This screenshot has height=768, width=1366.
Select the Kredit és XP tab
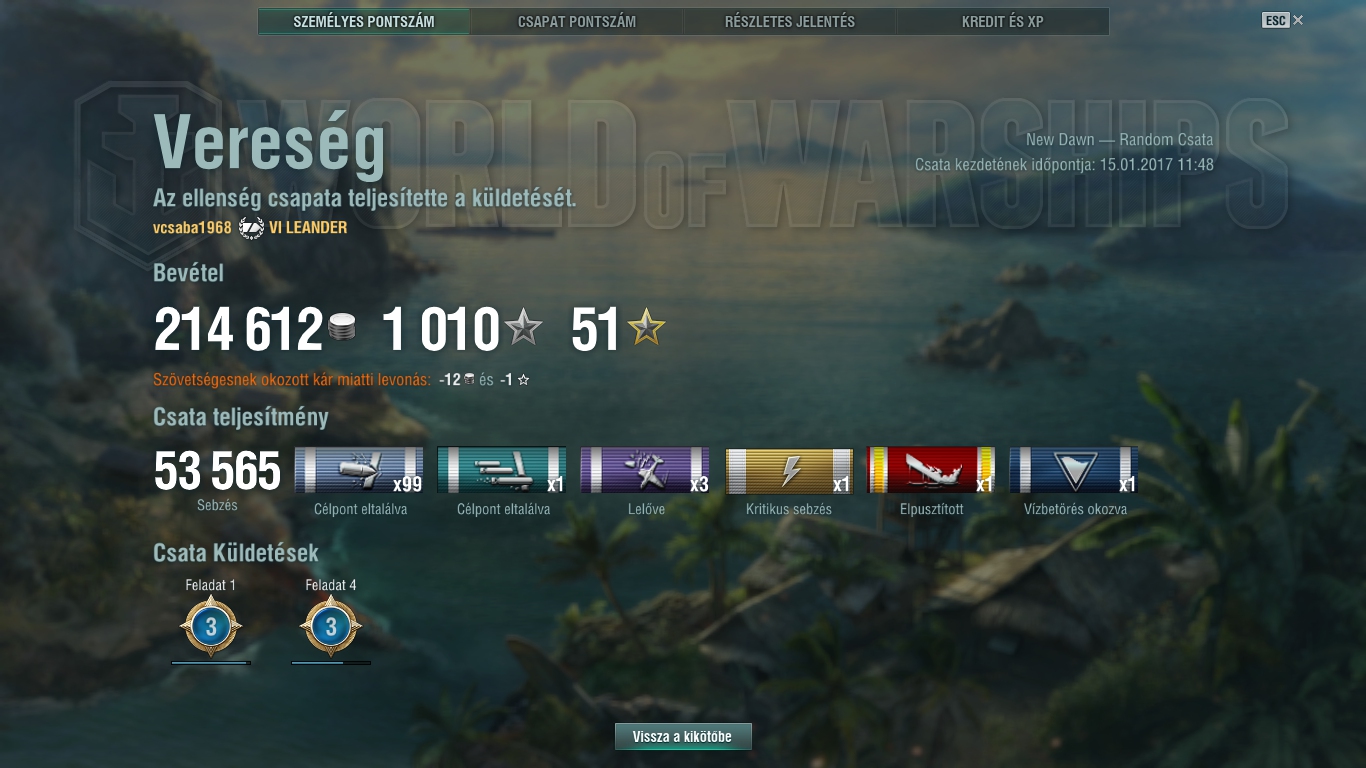(x=1003, y=21)
